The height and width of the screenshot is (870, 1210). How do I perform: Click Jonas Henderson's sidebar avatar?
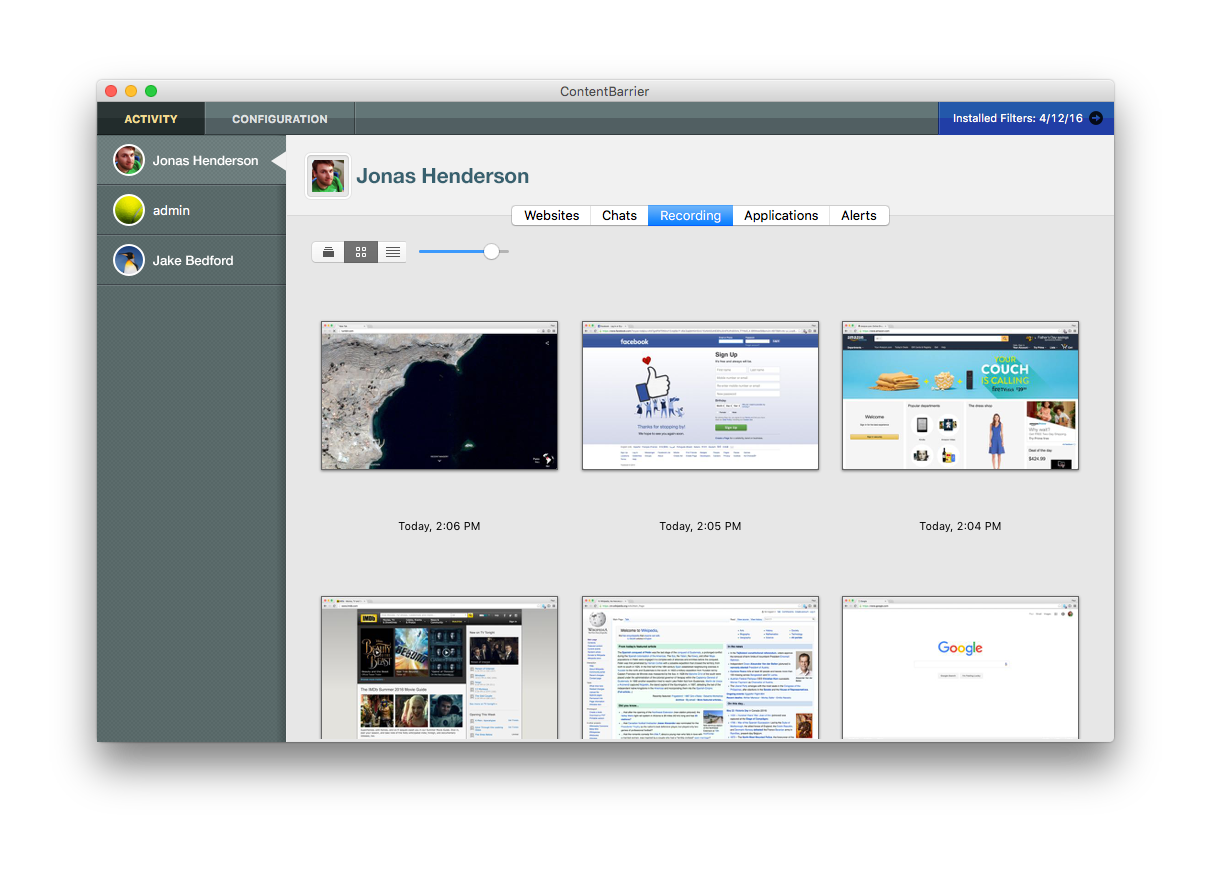[128, 160]
